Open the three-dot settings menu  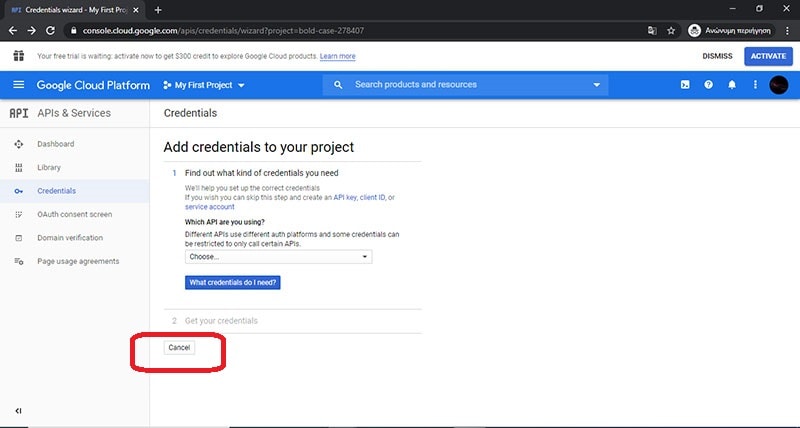click(x=755, y=85)
